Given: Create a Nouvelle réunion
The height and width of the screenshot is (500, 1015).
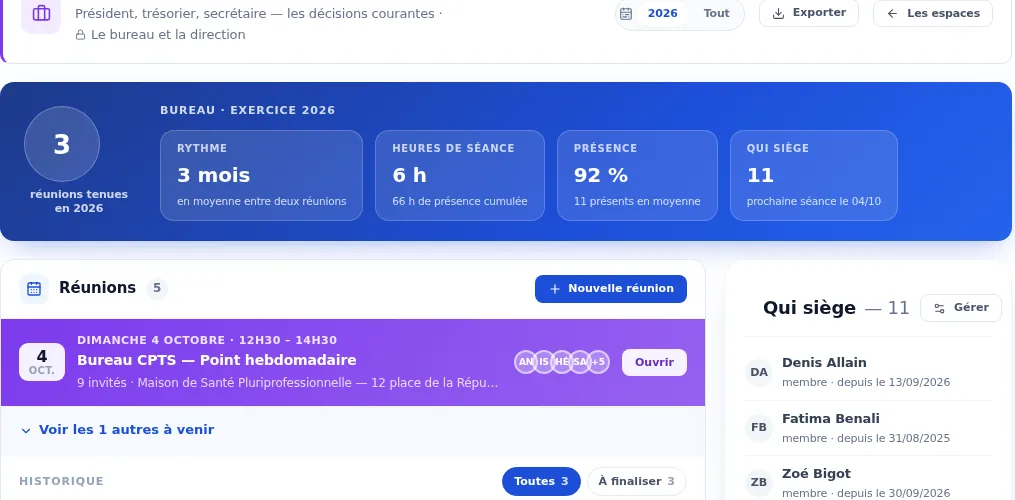Looking at the screenshot, I should pos(610,289).
